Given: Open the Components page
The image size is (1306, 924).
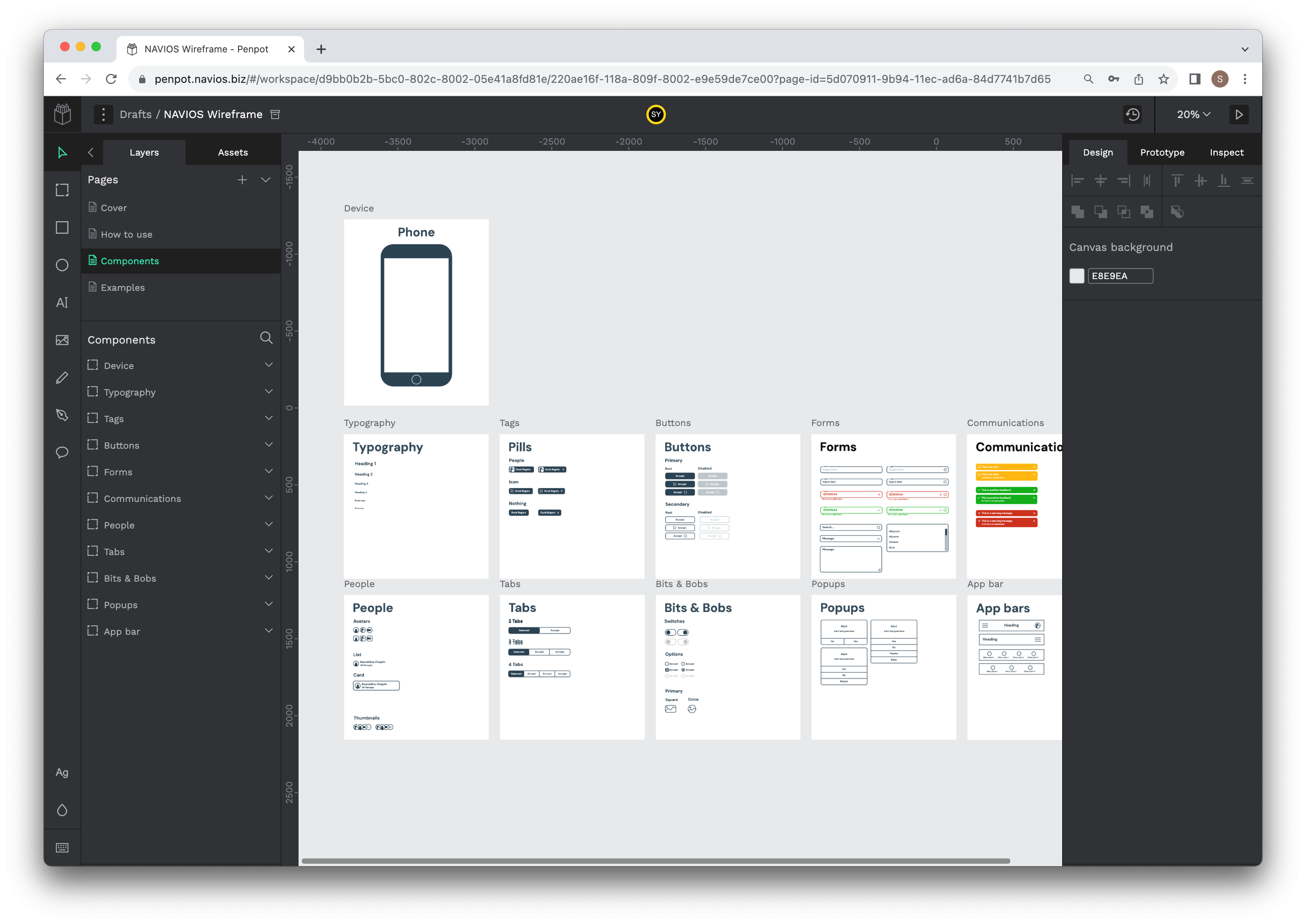Looking at the screenshot, I should pos(130,261).
